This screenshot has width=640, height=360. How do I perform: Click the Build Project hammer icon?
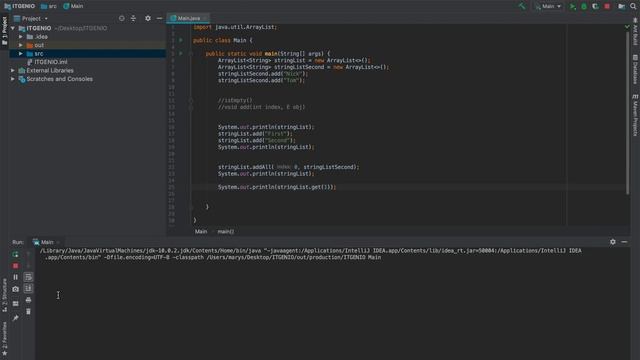point(522,6)
